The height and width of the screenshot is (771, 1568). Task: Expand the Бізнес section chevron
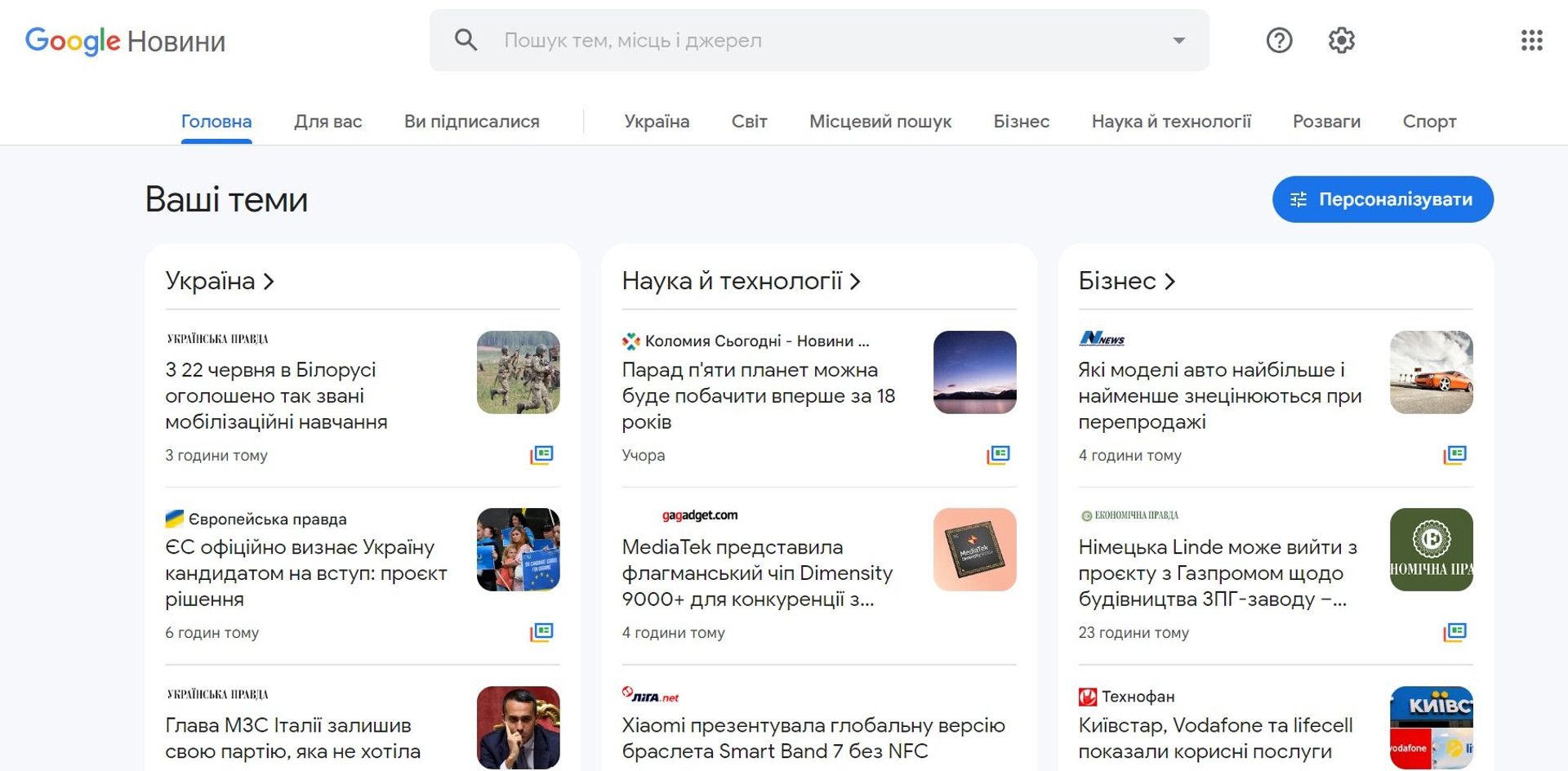pos(1169,282)
